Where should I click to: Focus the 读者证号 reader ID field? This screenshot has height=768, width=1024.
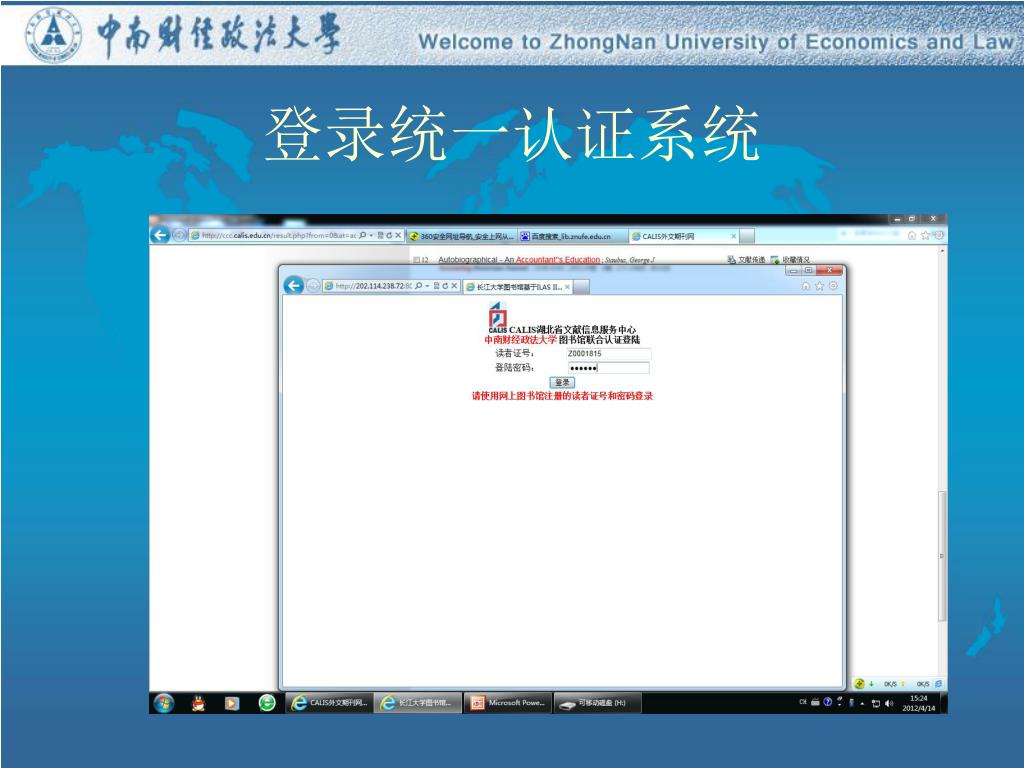(x=608, y=353)
